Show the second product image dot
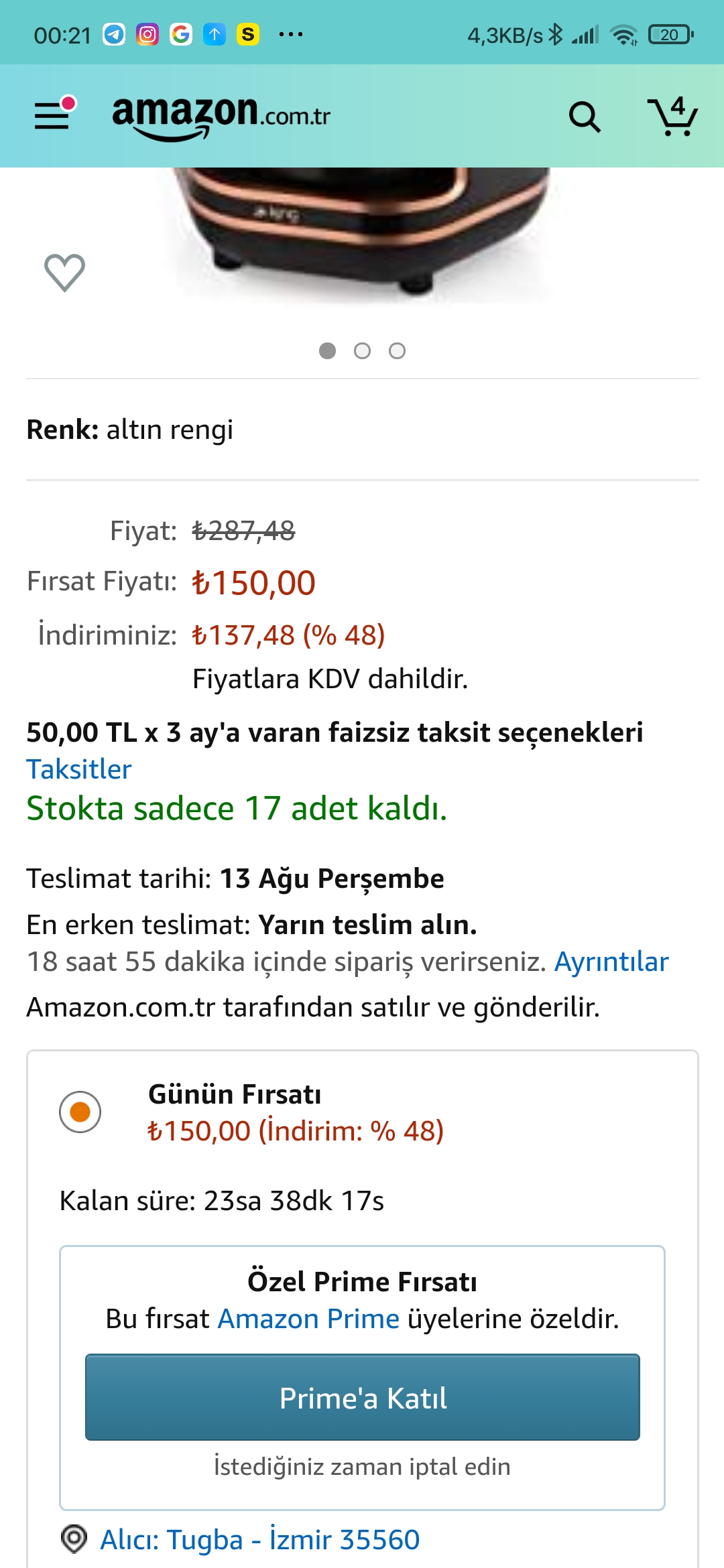The height and width of the screenshot is (1568, 724). click(x=362, y=351)
